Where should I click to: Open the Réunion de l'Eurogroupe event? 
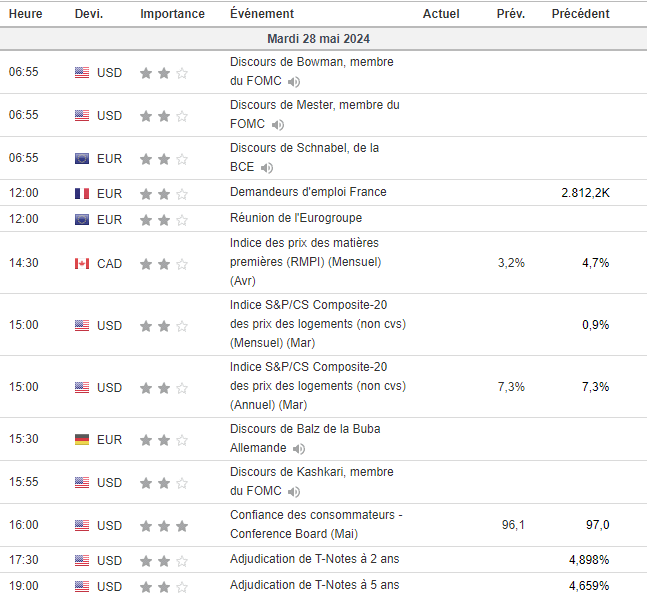tap(296, 218)
